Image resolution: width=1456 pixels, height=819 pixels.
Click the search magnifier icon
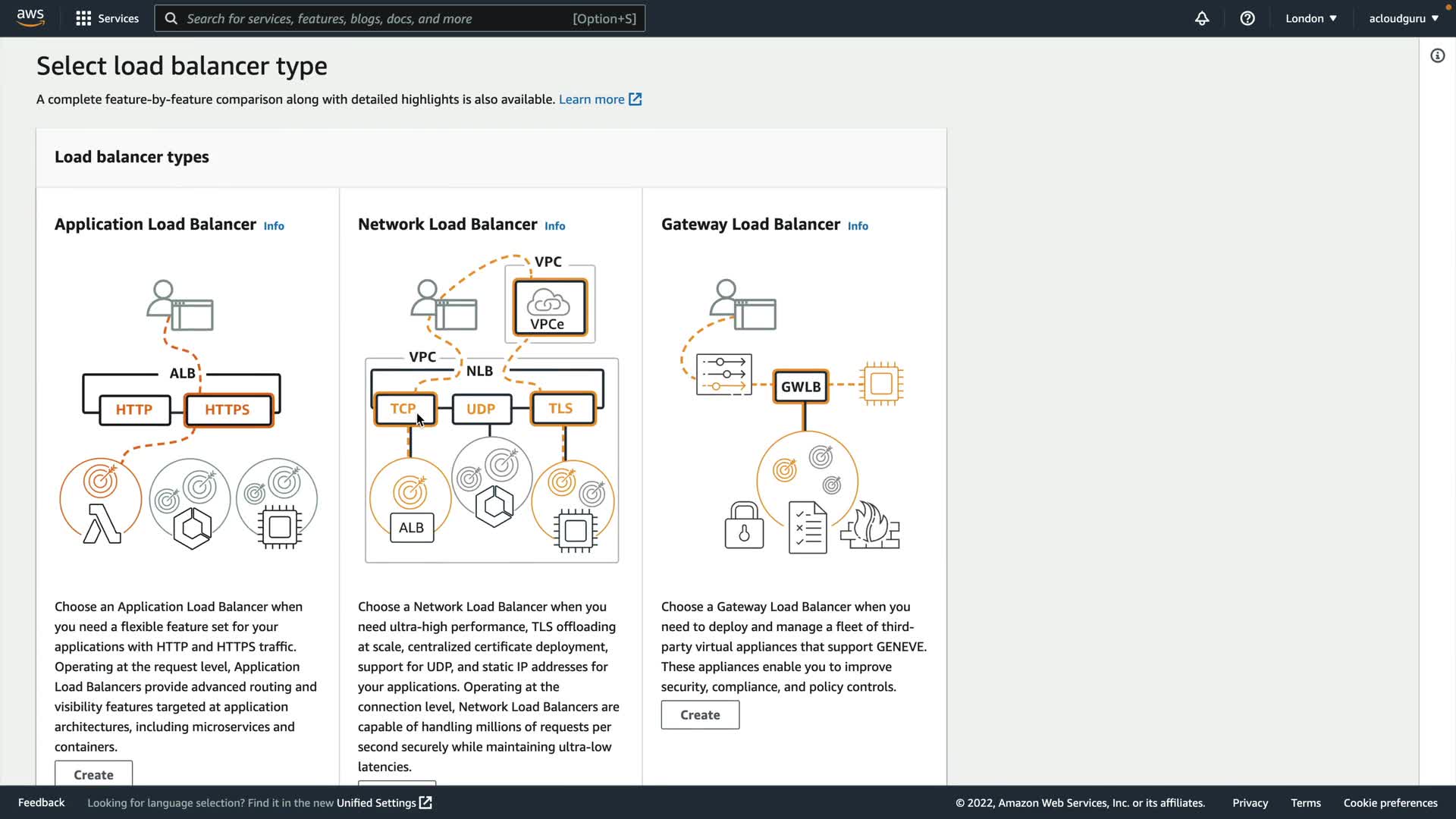[x=171, y=18]
